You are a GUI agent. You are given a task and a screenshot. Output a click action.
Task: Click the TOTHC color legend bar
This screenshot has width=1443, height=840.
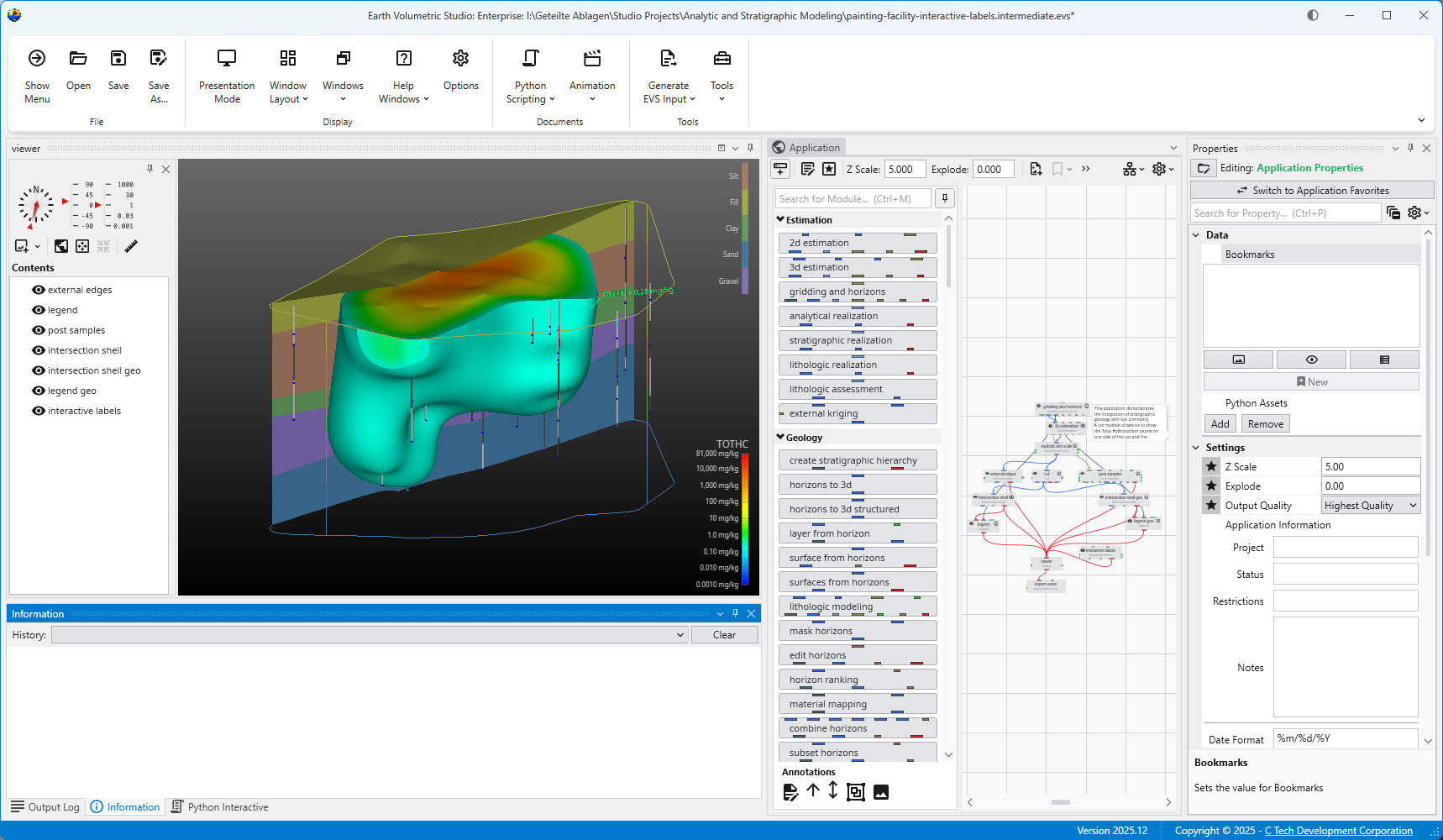tap(745, 519)
